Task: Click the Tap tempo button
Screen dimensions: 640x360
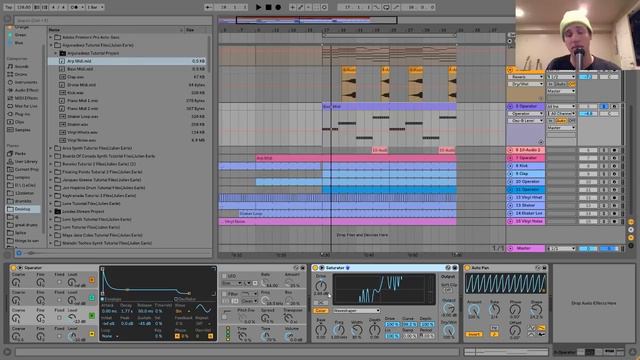Action: click(x=8, y=7)
